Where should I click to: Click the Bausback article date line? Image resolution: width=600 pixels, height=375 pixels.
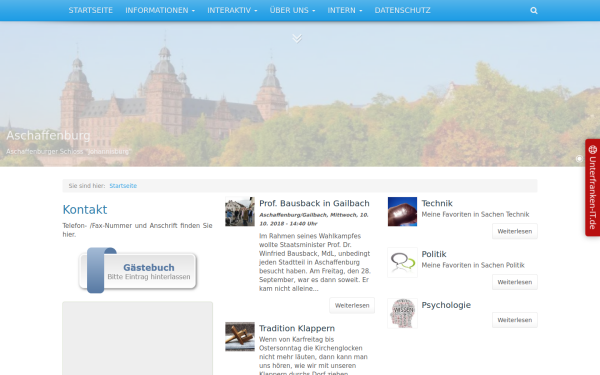pyautogui.click(x=314, y=219)
